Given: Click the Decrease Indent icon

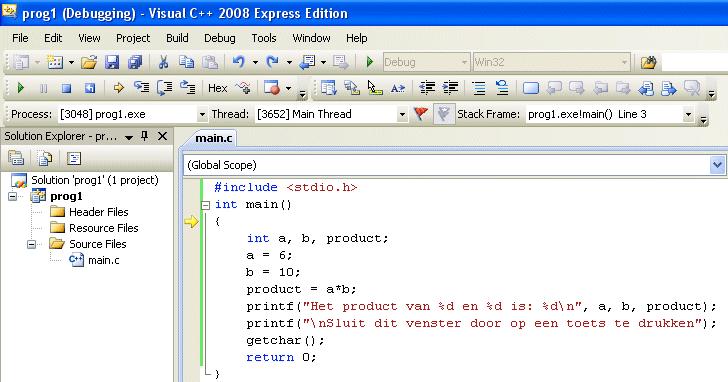Looking at the screenshot, I should [427, 88].
